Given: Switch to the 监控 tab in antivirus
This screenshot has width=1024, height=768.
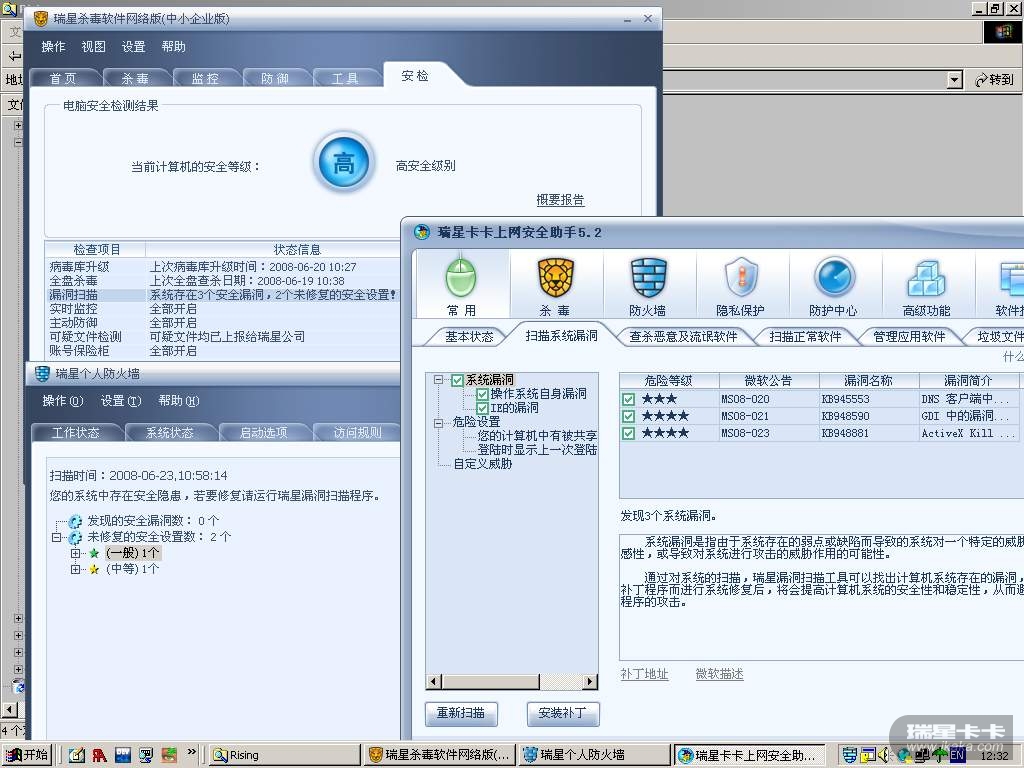Looking at the screenshot, I should pyautogui.click(x=205, y=78).
